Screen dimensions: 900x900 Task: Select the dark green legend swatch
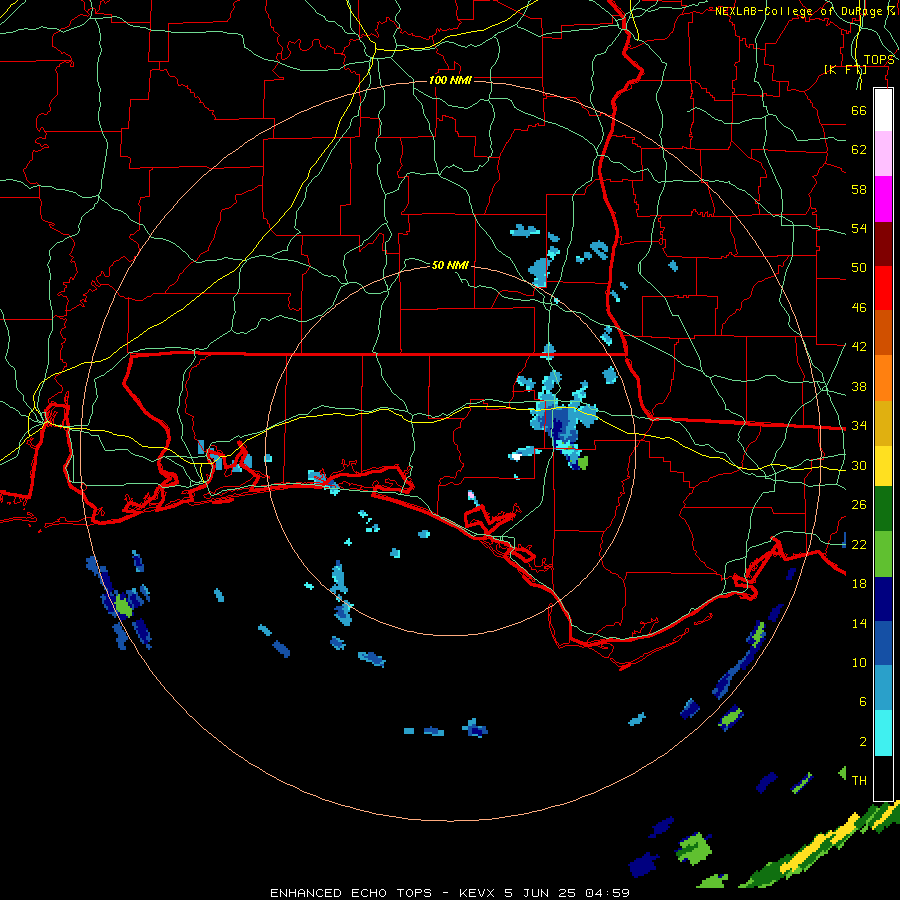883,509
